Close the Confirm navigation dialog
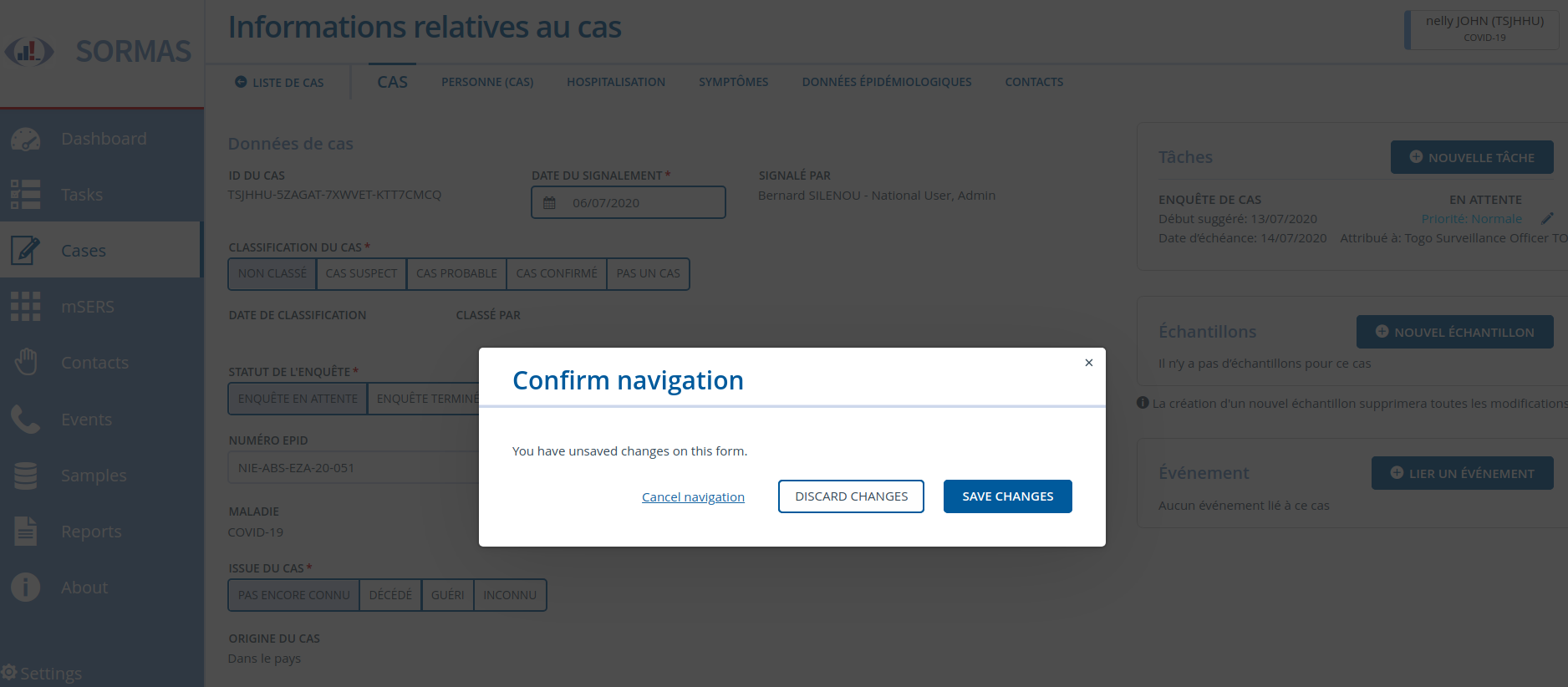Screen dimensions: 1568x687 [x=1089, y=363]
